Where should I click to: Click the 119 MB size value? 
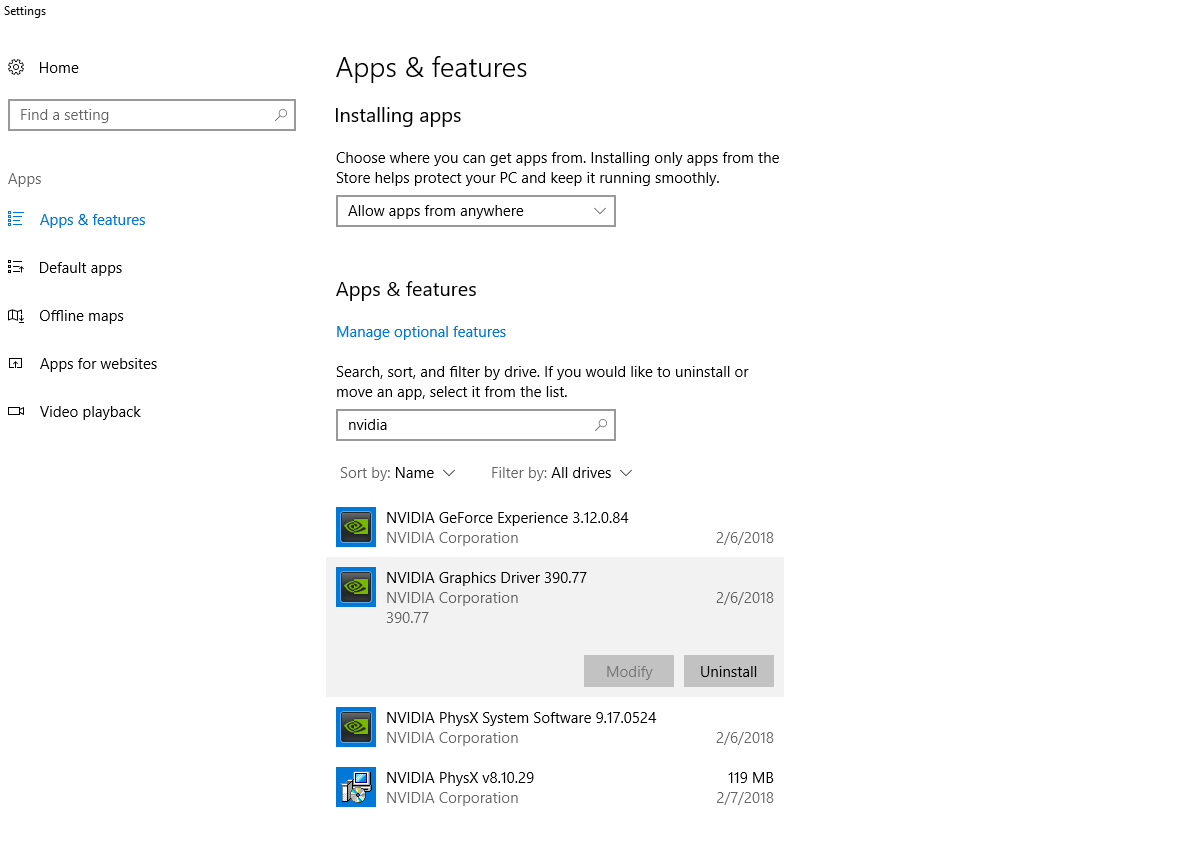751,777
